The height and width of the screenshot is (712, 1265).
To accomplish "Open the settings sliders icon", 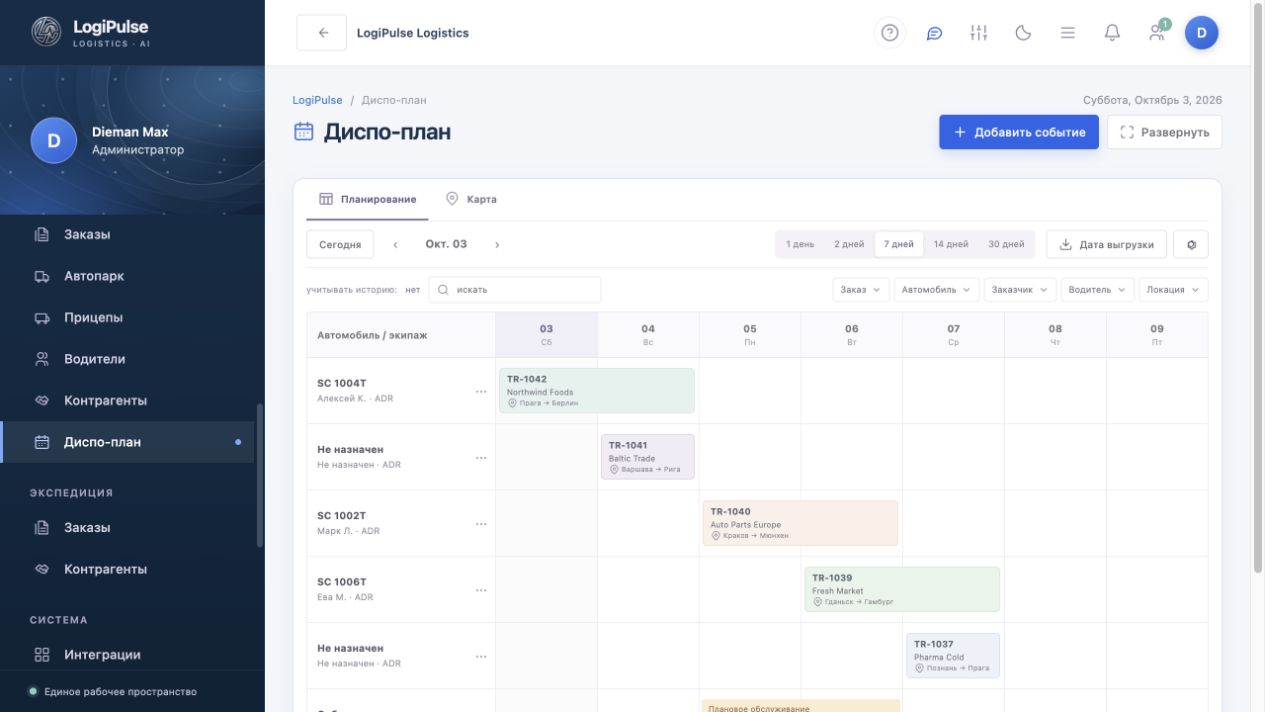I will pyautogui.click(x=978, y=33).
